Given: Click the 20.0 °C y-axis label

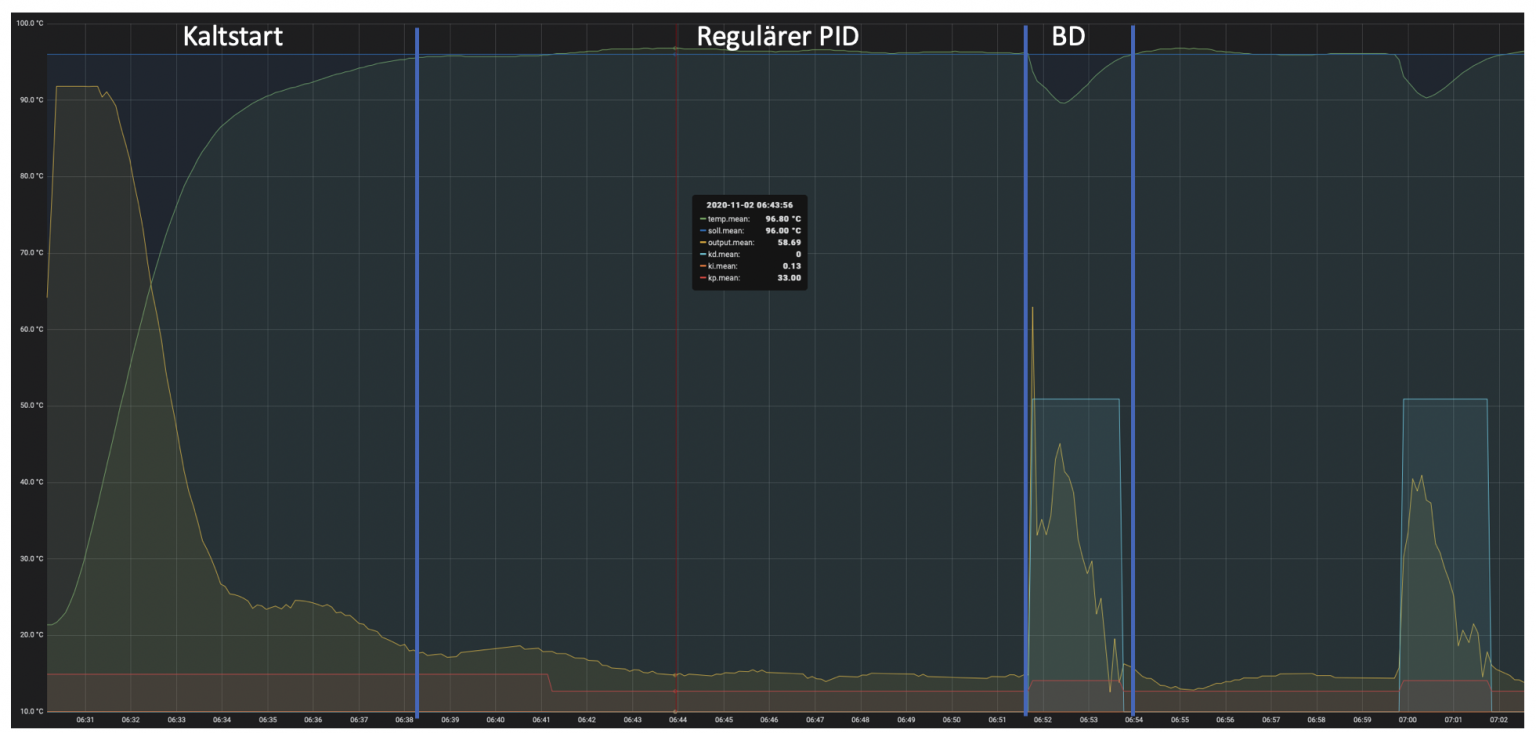Looking at the screenshot, I should pyautogui.click(x=30, y=635).
